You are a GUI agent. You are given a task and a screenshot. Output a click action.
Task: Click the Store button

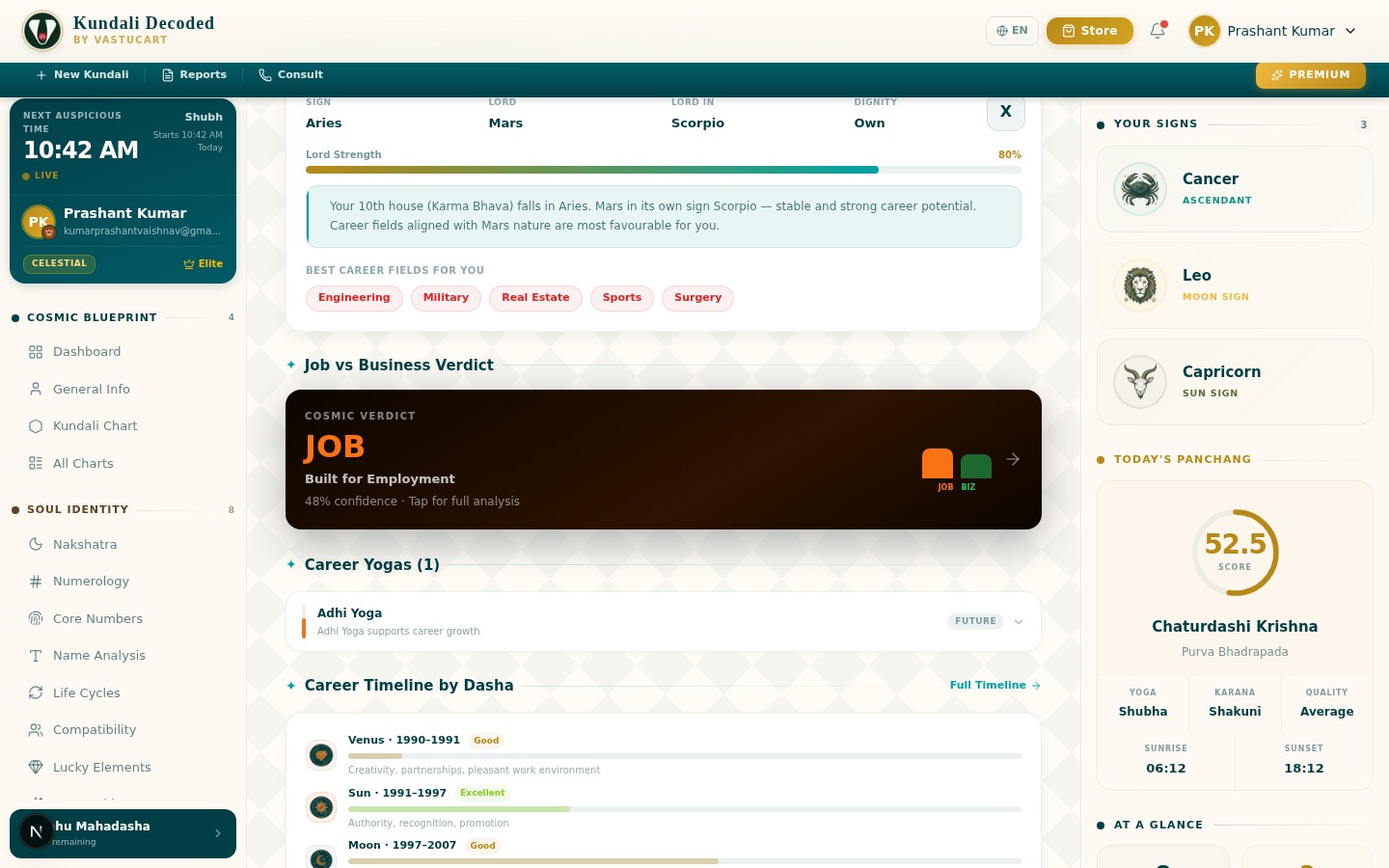click(1089, 31)
